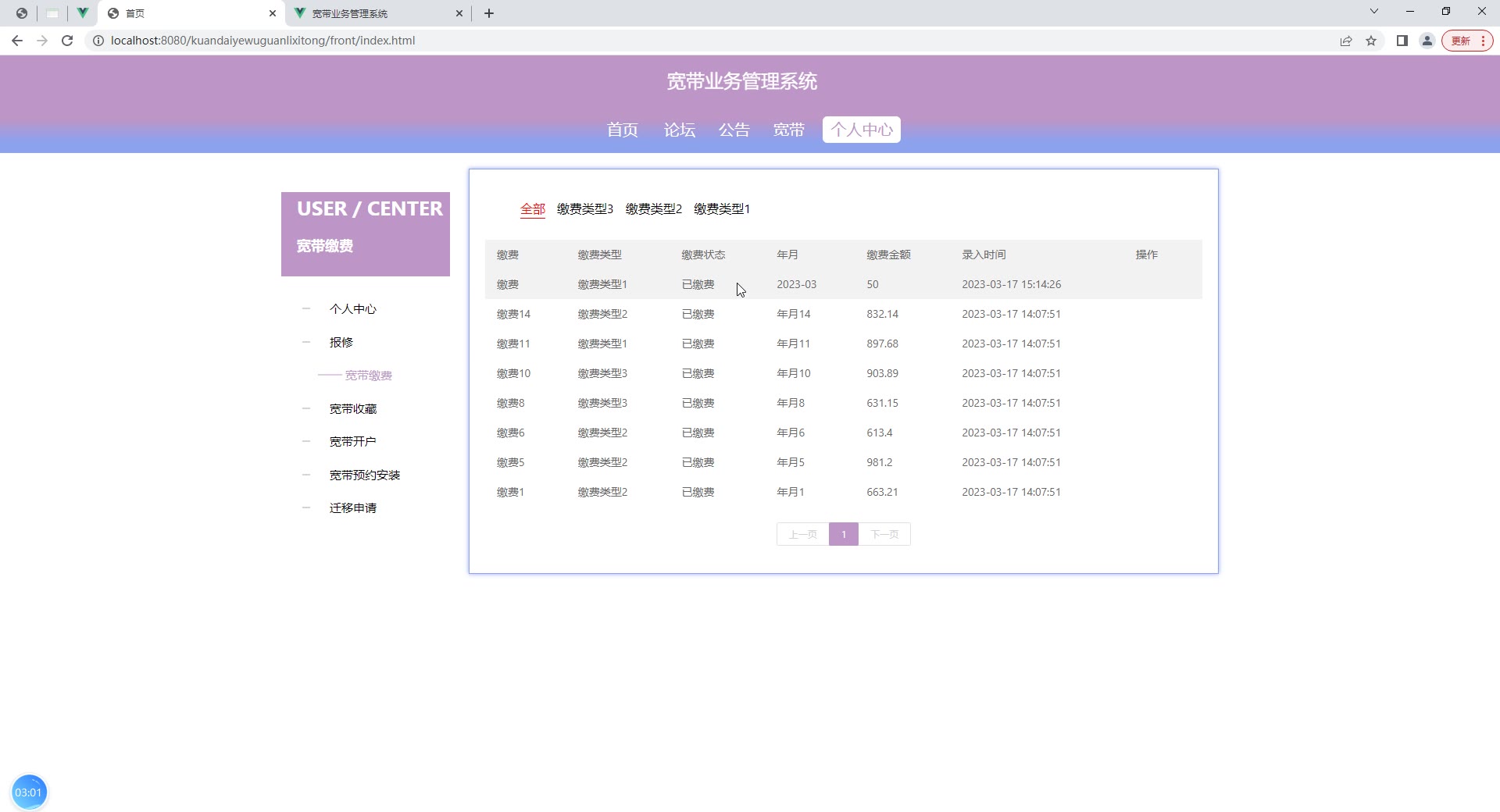
Task: Click page 1 pagination button
Action: click(x=844, y=534)
